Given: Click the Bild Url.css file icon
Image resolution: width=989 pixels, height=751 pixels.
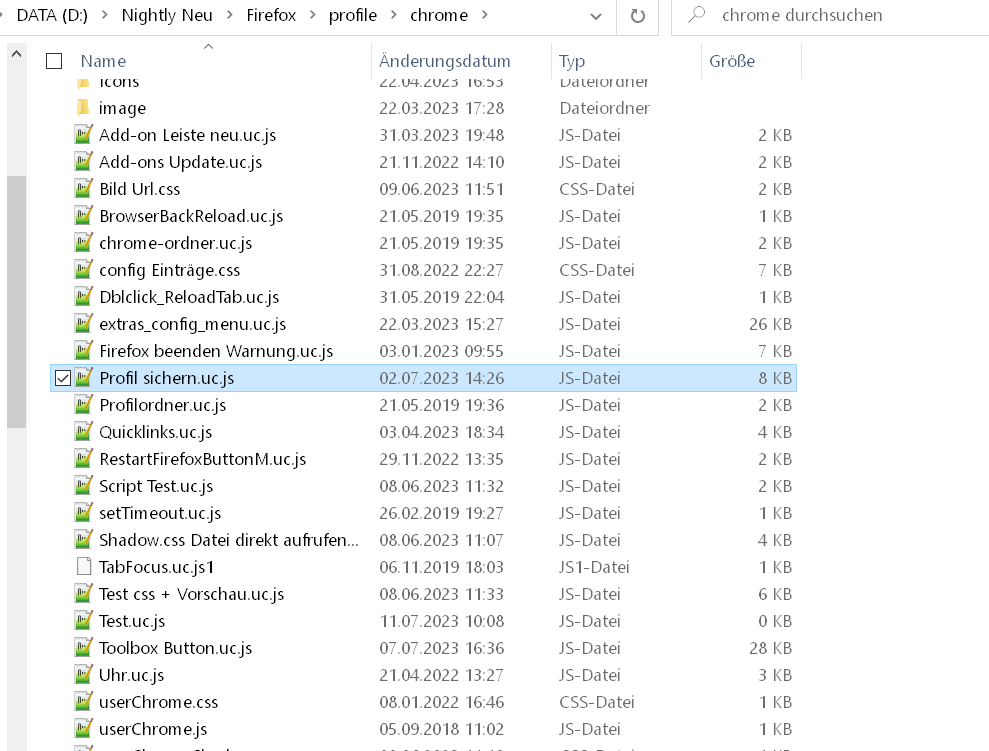Looking at the screenshot, I should [84, 189].
